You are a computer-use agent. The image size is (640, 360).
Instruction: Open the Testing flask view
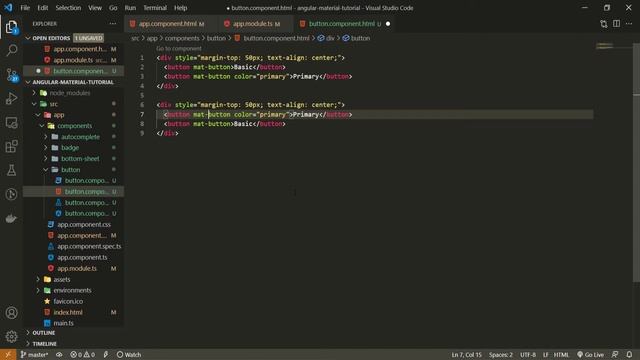(x=11, y=170)
